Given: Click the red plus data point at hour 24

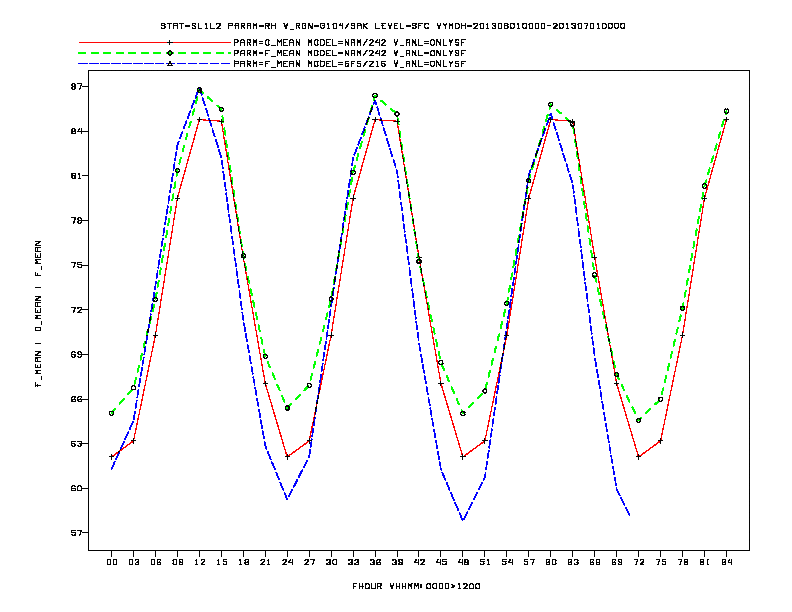Looking at the screenshot, I should (287, 457).
